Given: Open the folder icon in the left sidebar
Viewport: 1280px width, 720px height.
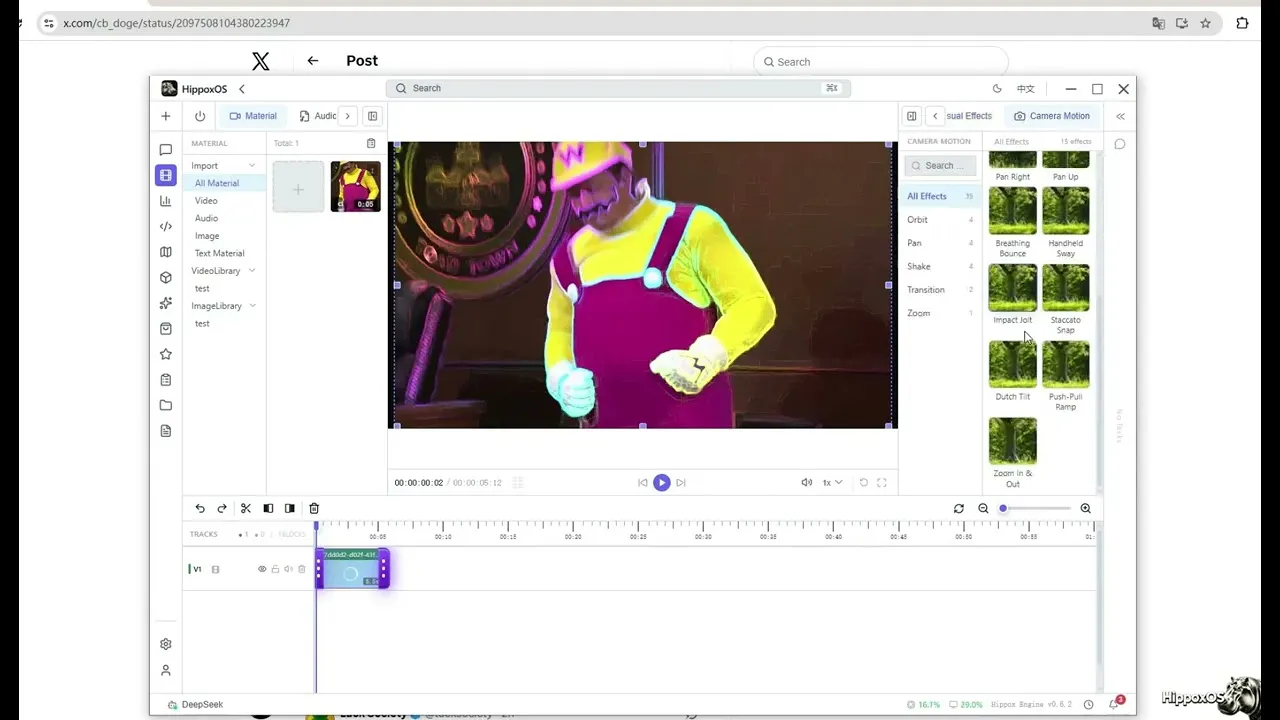Looking at the screenshot, I should coord(166,405).
